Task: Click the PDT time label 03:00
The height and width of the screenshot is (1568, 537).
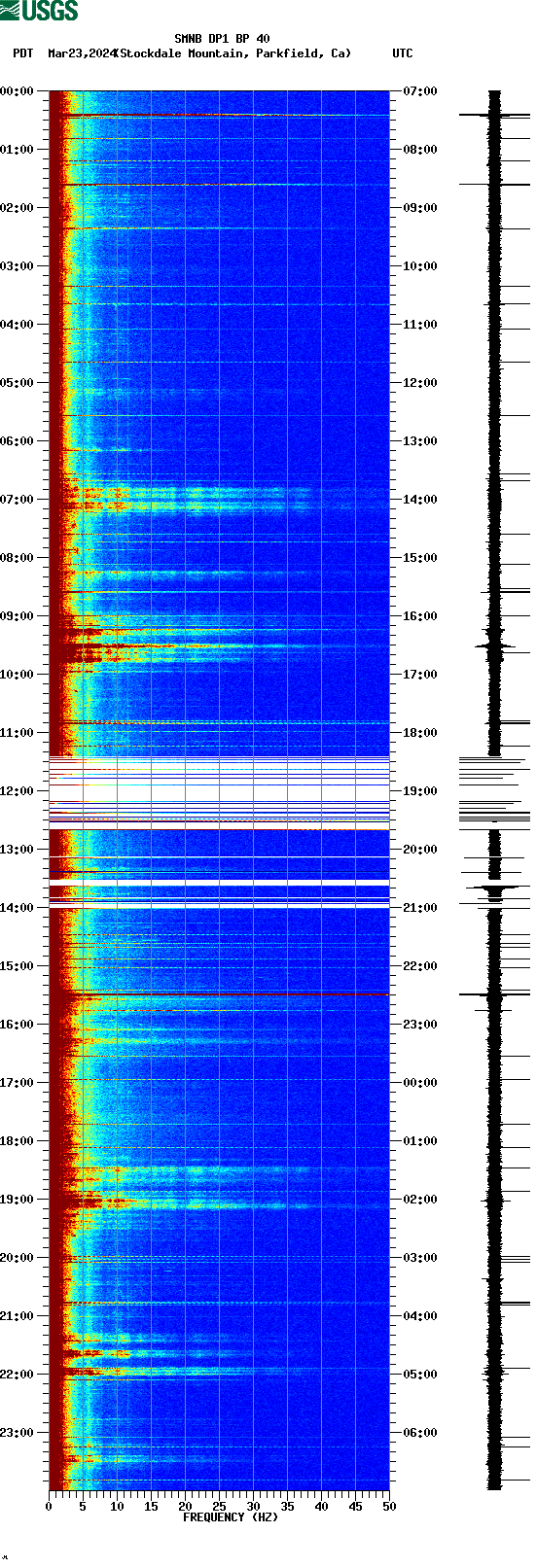Action: point(18,266)
